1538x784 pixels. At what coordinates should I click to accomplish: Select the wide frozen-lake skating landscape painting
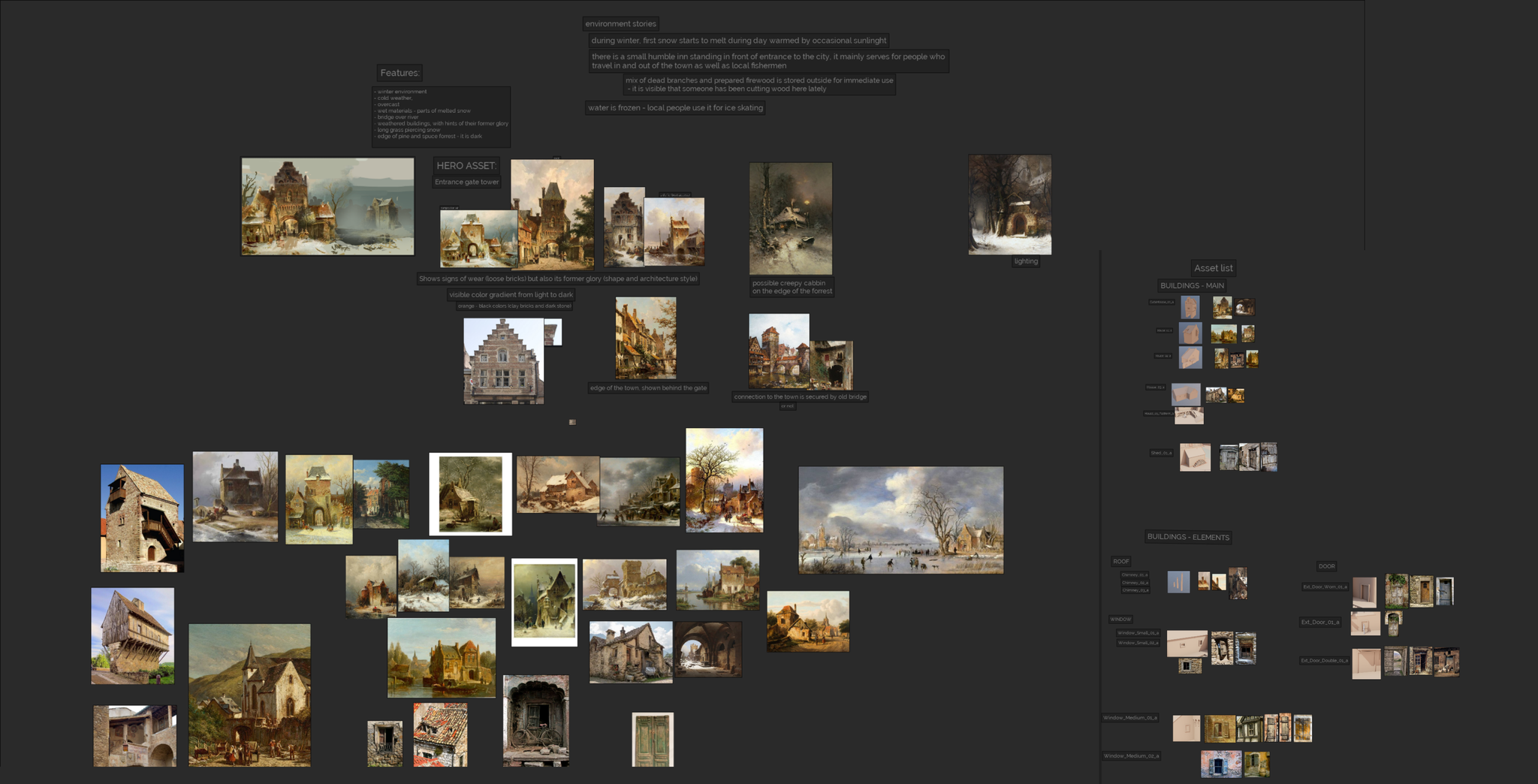[900, 520]
